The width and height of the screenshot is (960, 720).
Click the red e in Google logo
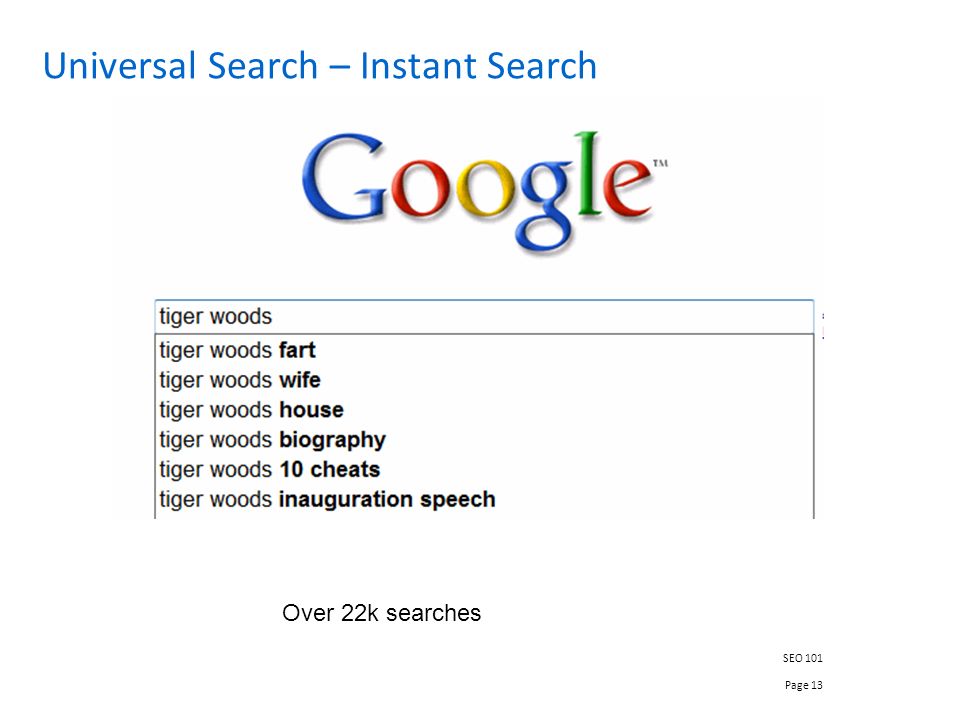[627, 189]
